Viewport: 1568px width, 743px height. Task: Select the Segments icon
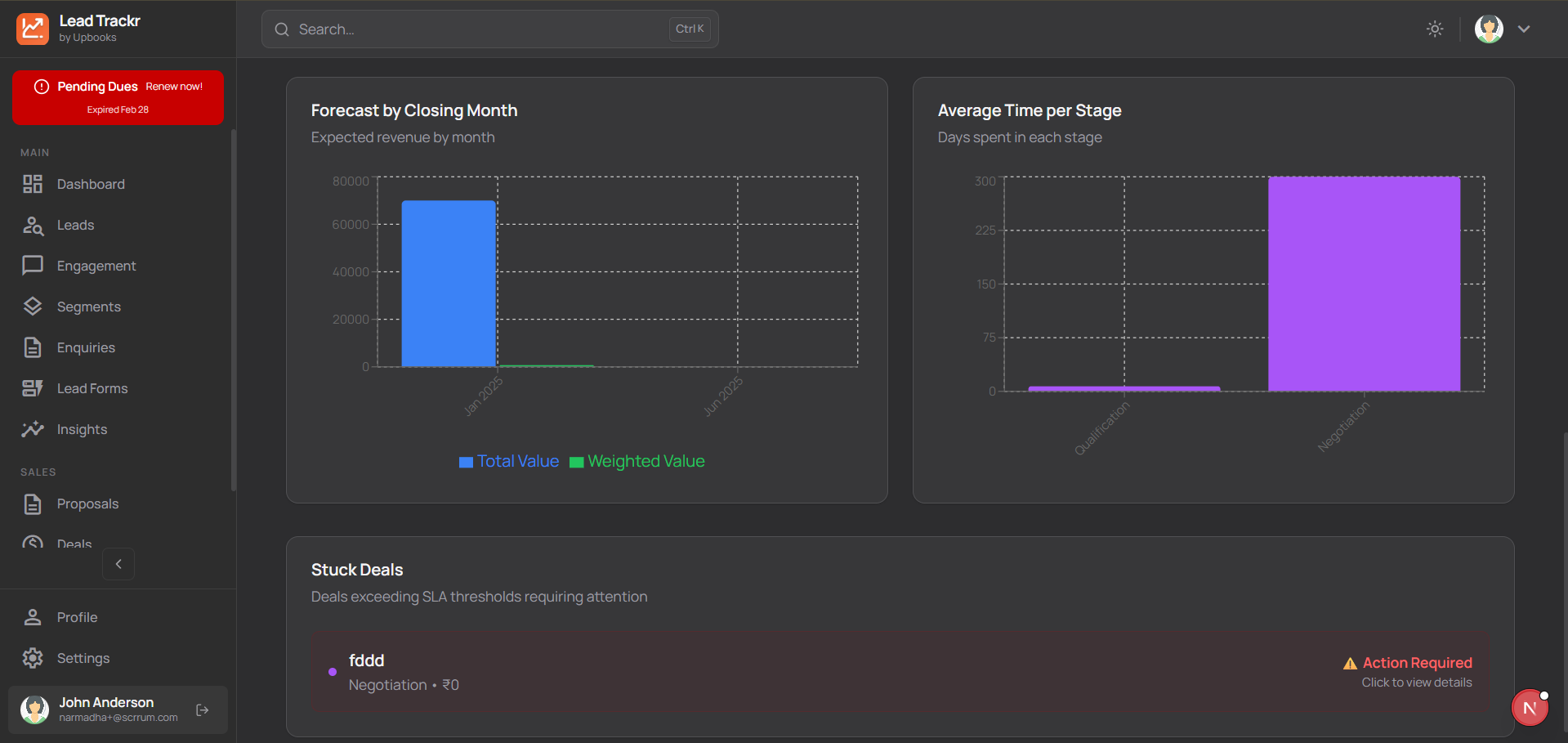point(33,307)
